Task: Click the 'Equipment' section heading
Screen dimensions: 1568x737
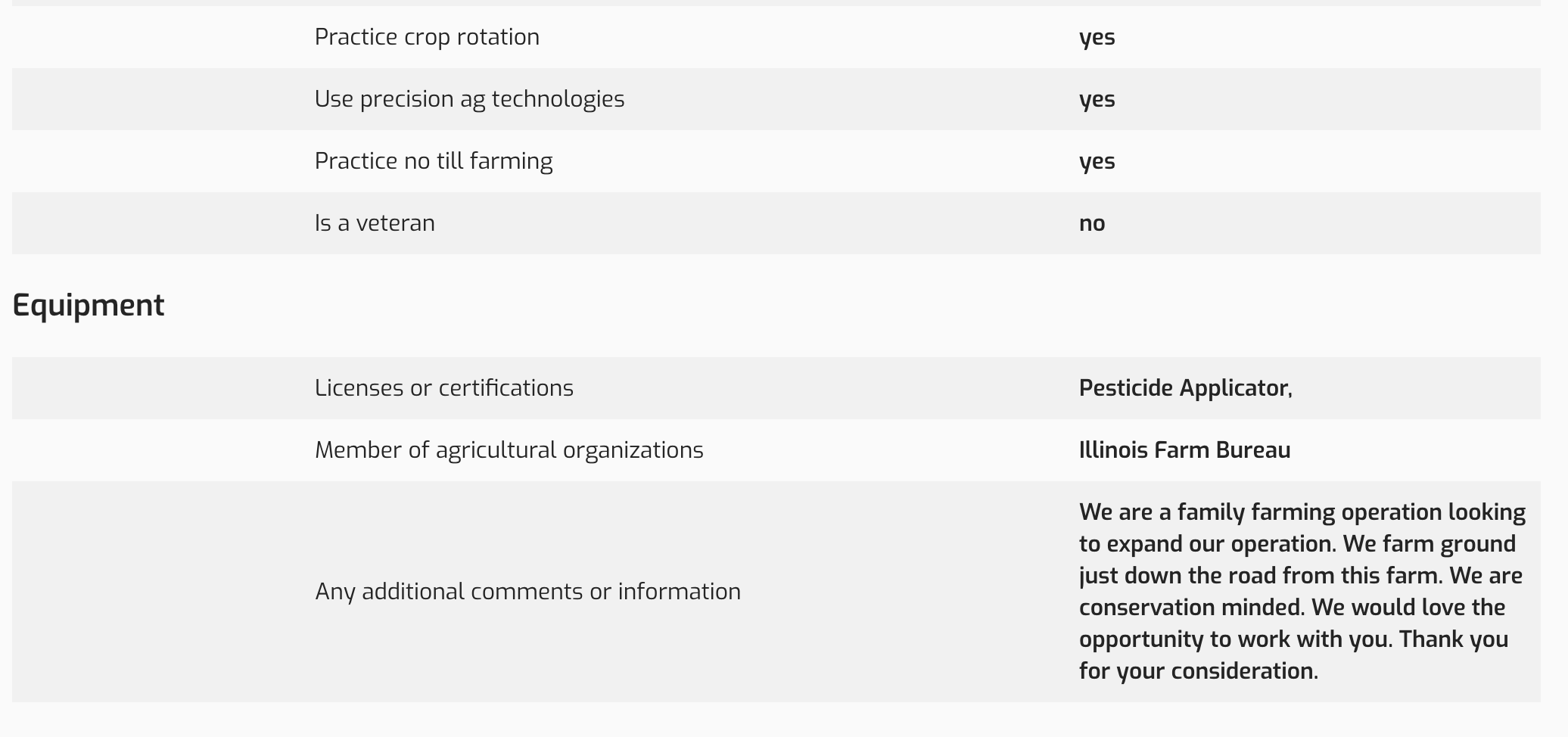Action: pyautogui.click(x=89, y=306)
